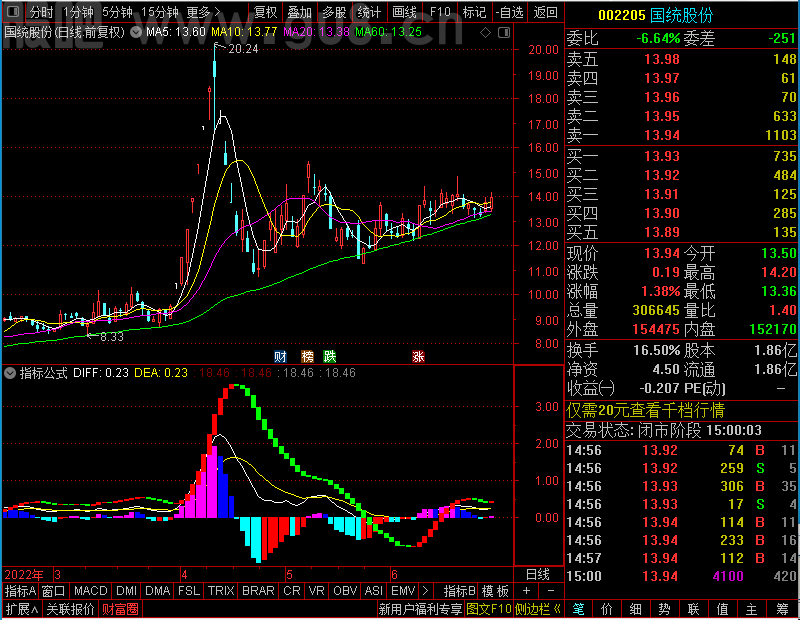The width and height of the screenshot is (800, 620).
Task: Click the 涨 marker icon
Action: pos(418,356)
